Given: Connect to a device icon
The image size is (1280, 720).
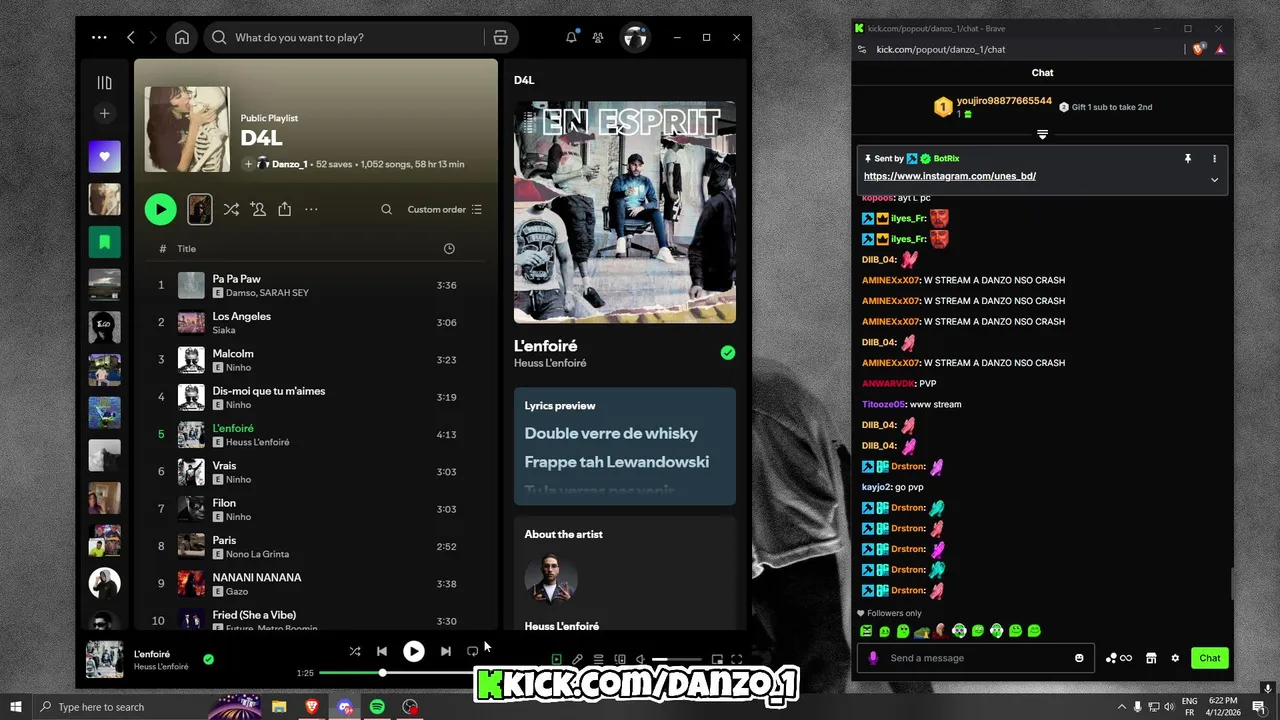Looking at the screenshot, I should (620, 659).
